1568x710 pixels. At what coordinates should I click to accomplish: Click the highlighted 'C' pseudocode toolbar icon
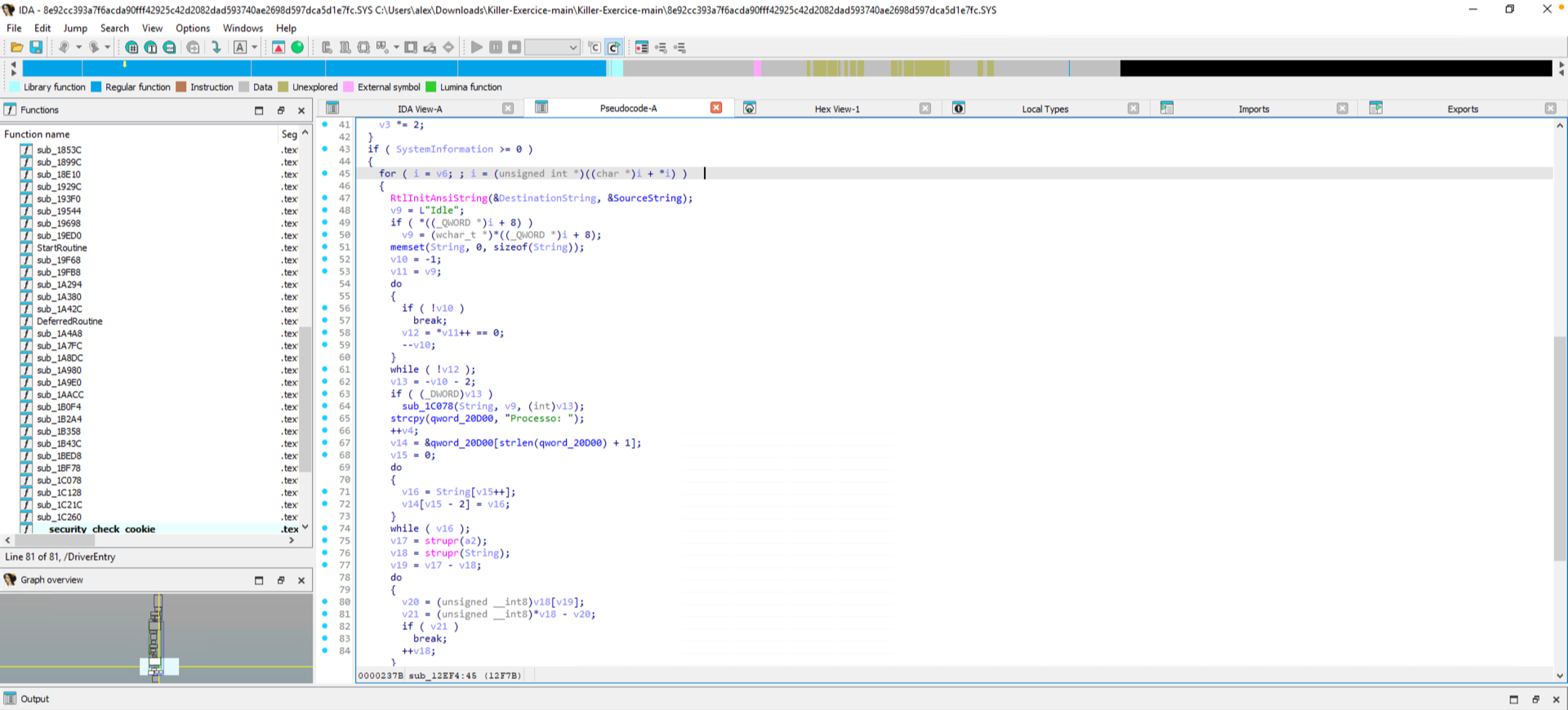614,47
